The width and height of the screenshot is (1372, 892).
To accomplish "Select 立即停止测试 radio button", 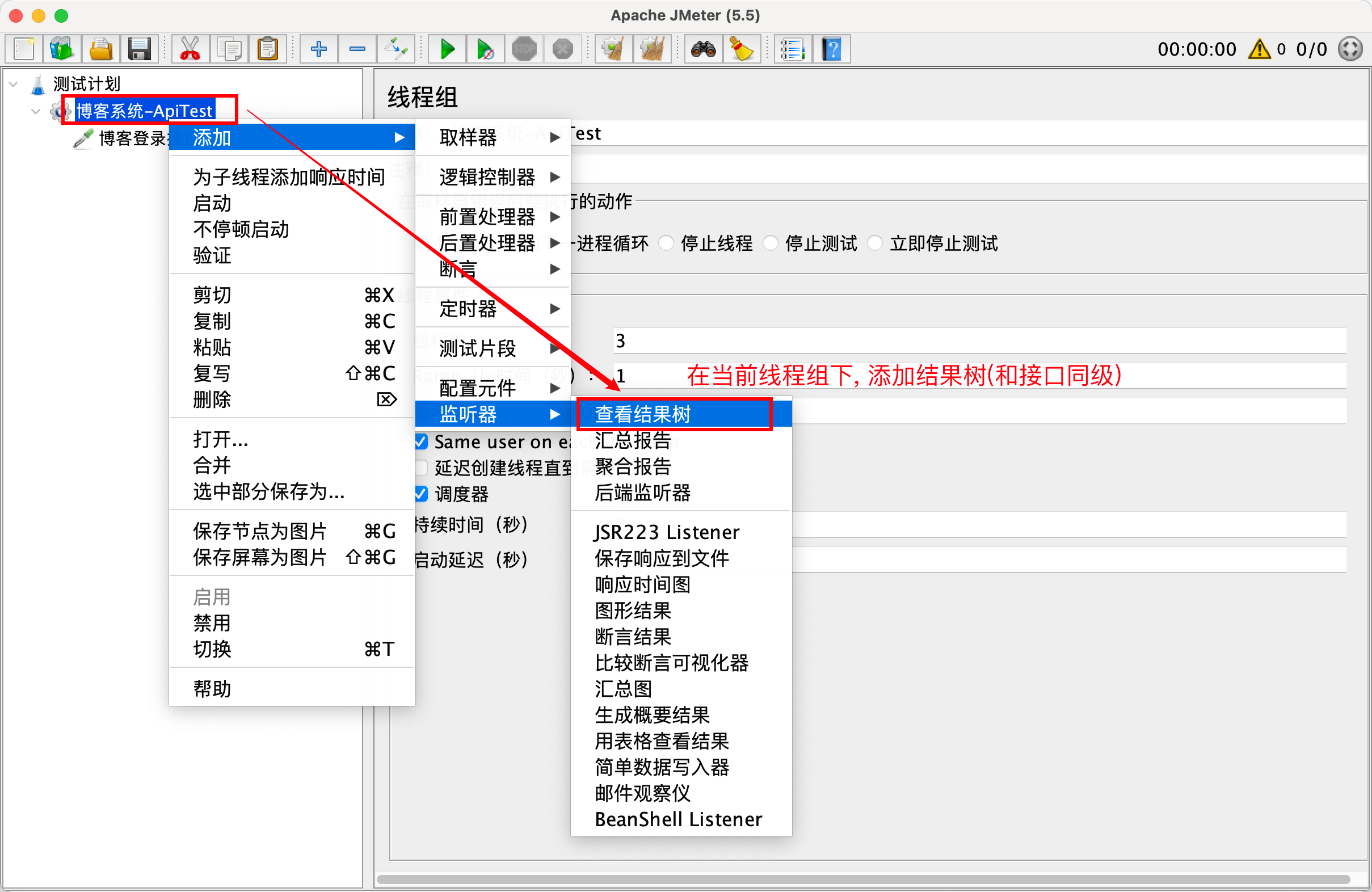I will (x=875, y=243).
